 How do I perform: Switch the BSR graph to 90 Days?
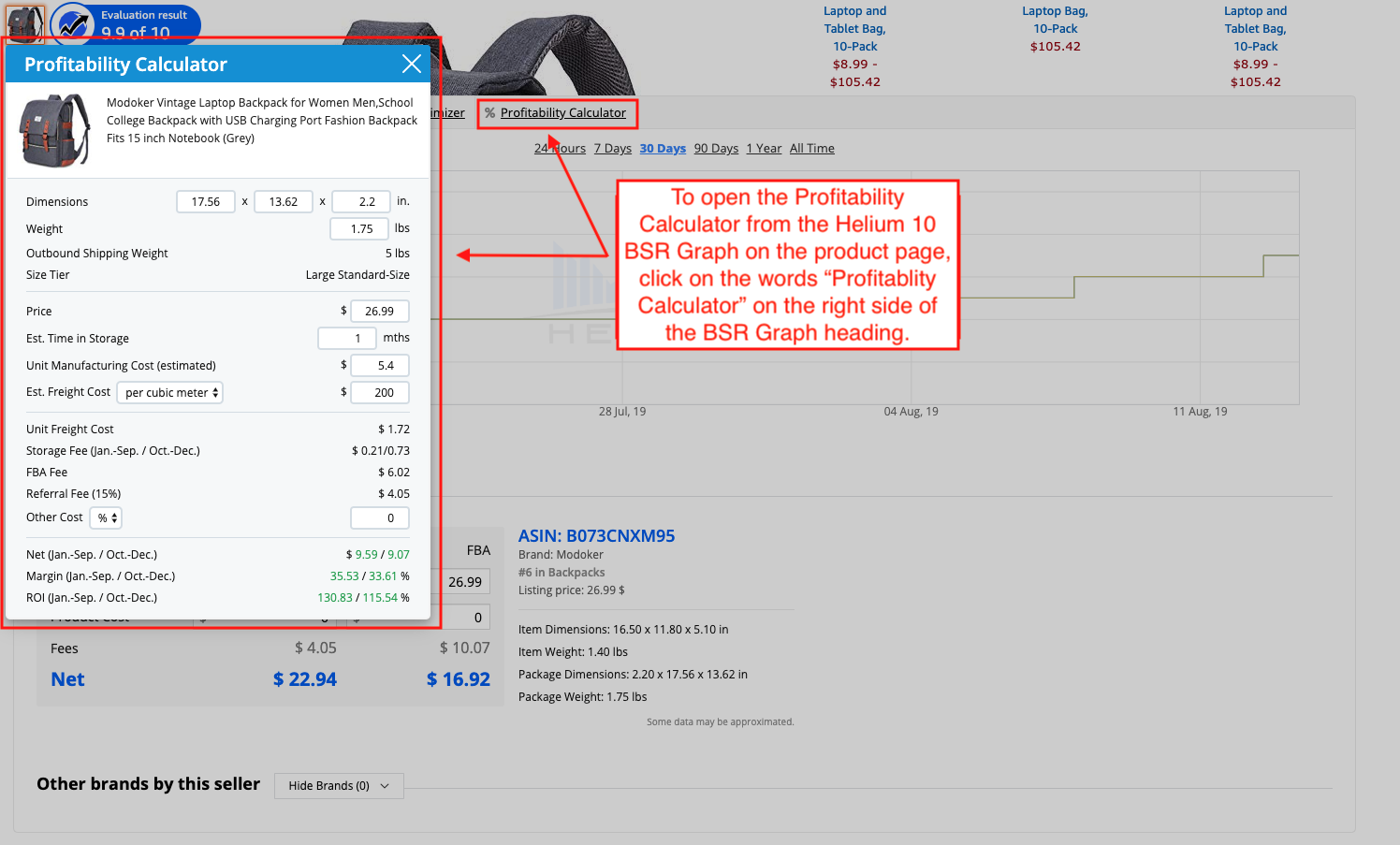tap(715, 148)
